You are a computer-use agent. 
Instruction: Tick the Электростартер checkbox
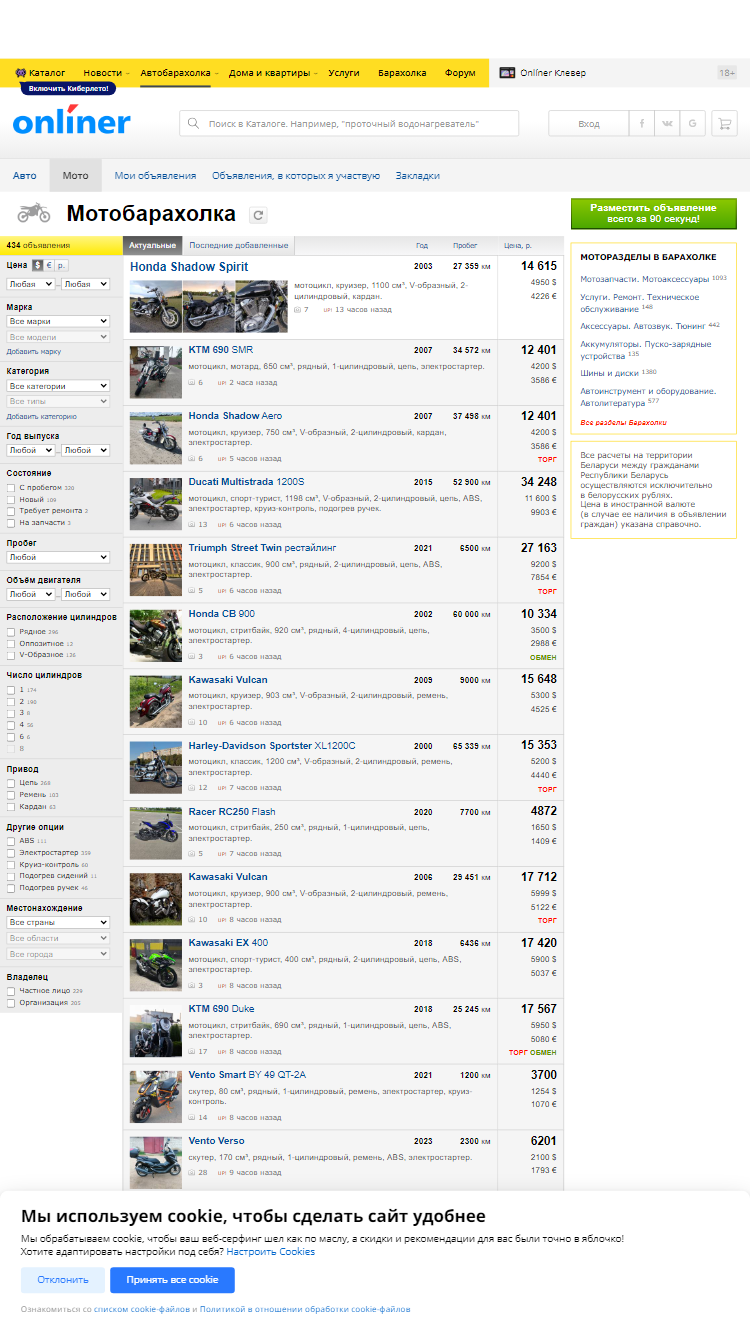pos(11,853)
